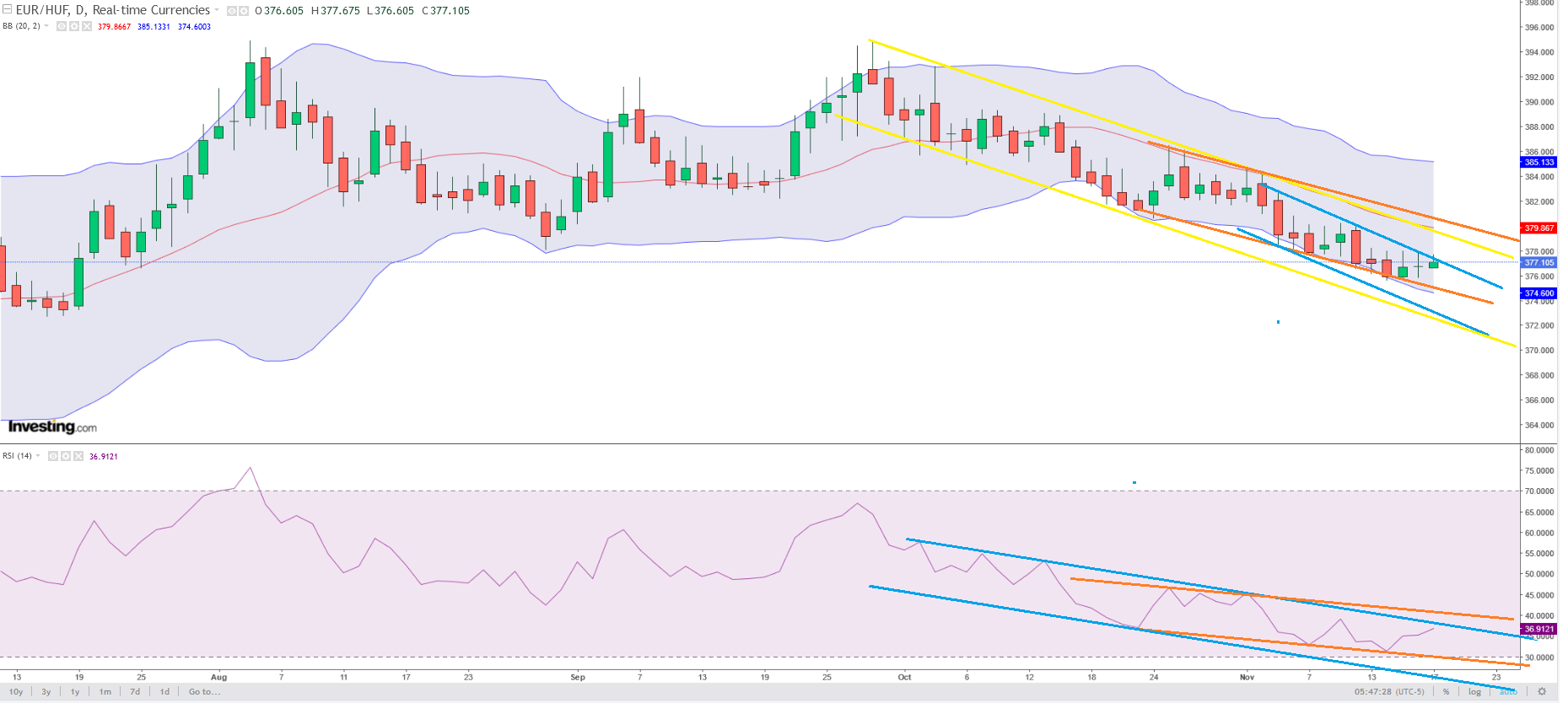Image resolution: width=1568 pixels, height=703 pixels.
Task: Expand RSI (14) indicator dropdown
Action: [38, 456]
